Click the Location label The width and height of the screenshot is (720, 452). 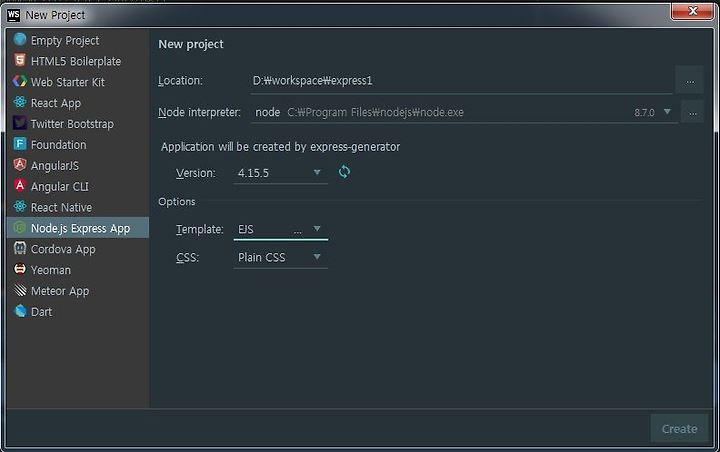point(180,80)
